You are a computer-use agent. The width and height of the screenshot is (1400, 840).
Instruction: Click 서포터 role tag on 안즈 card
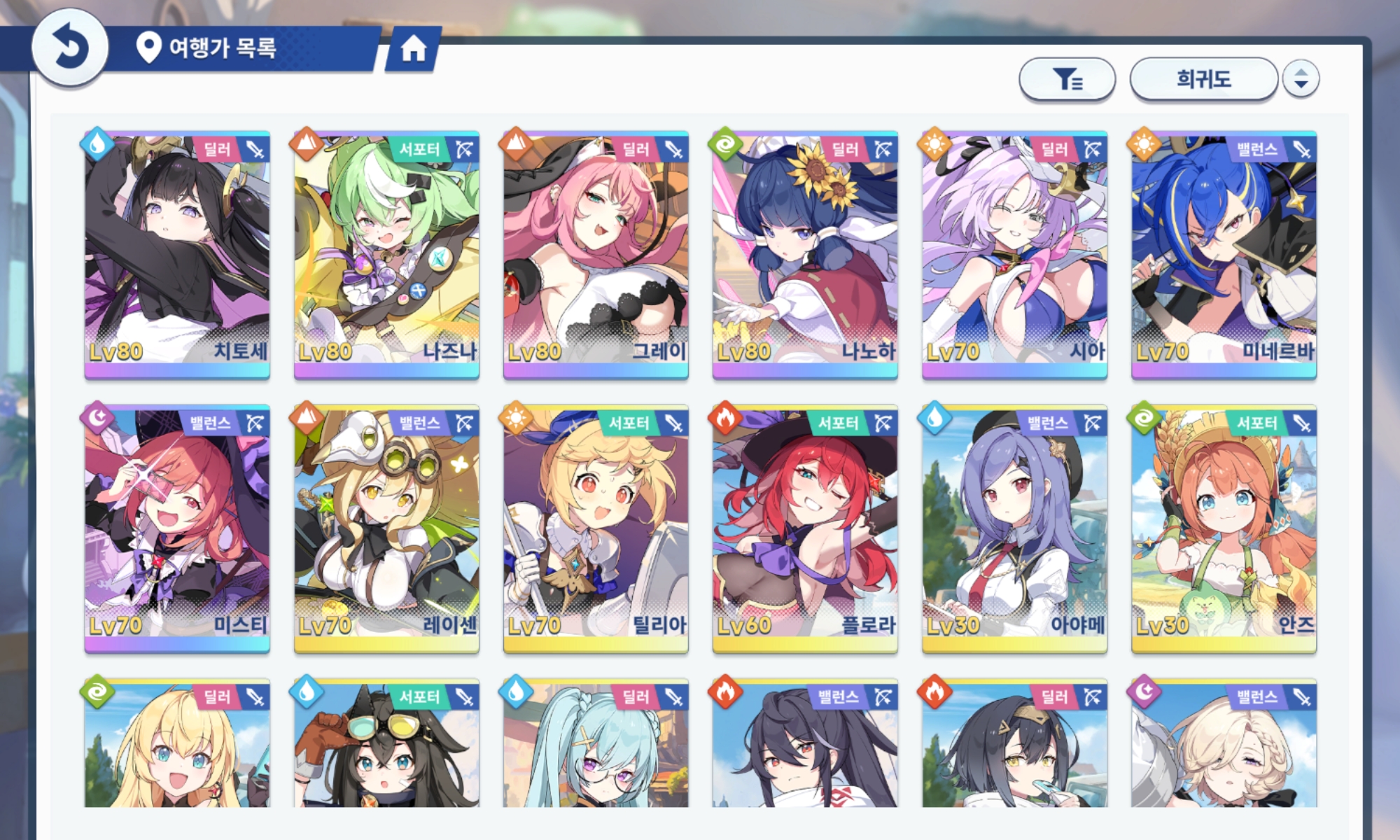[x=1256, y=423]
